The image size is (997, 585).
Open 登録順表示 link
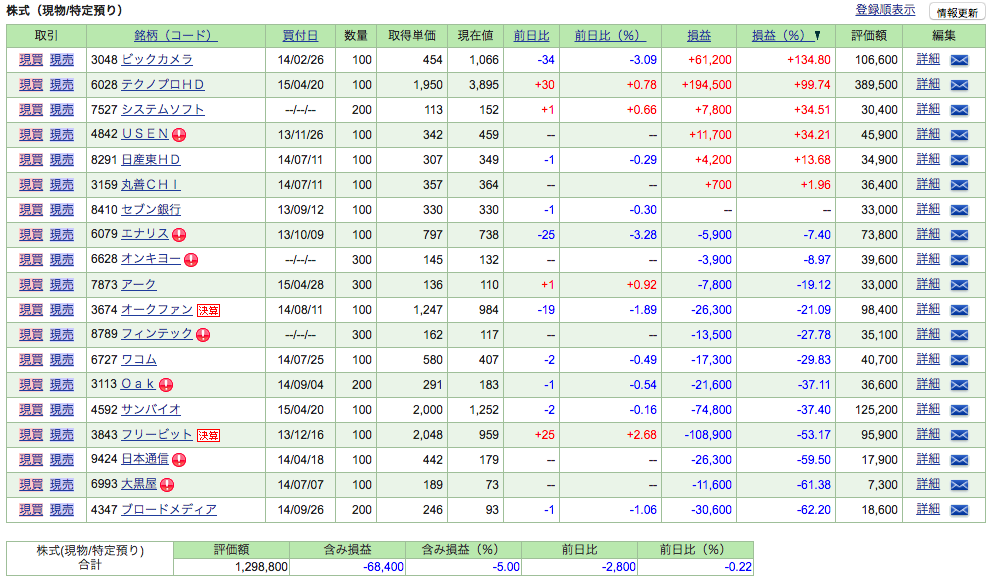pyautogui.click(x=885, y=10)
